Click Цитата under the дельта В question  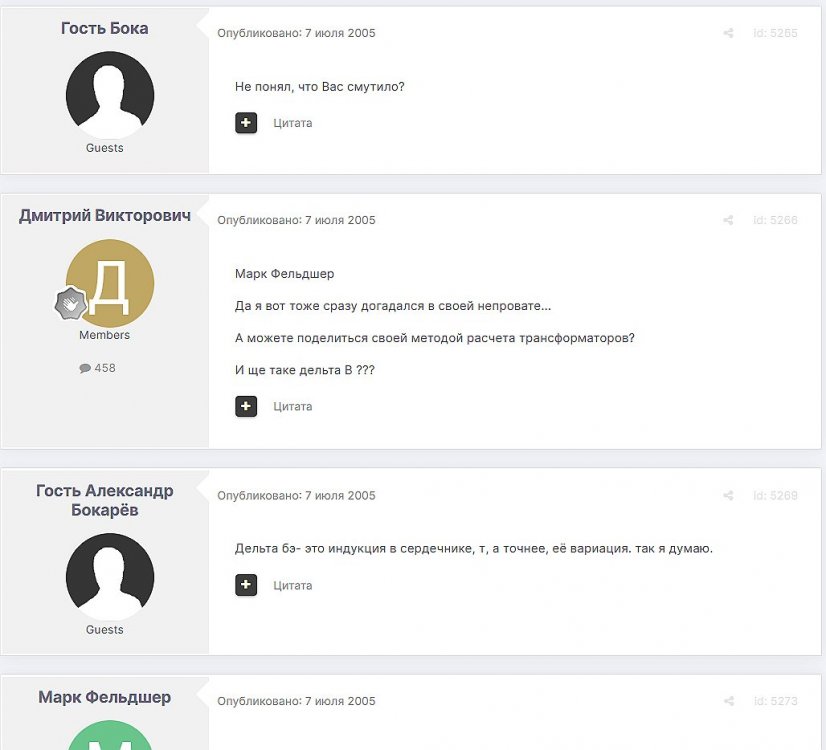292,406
